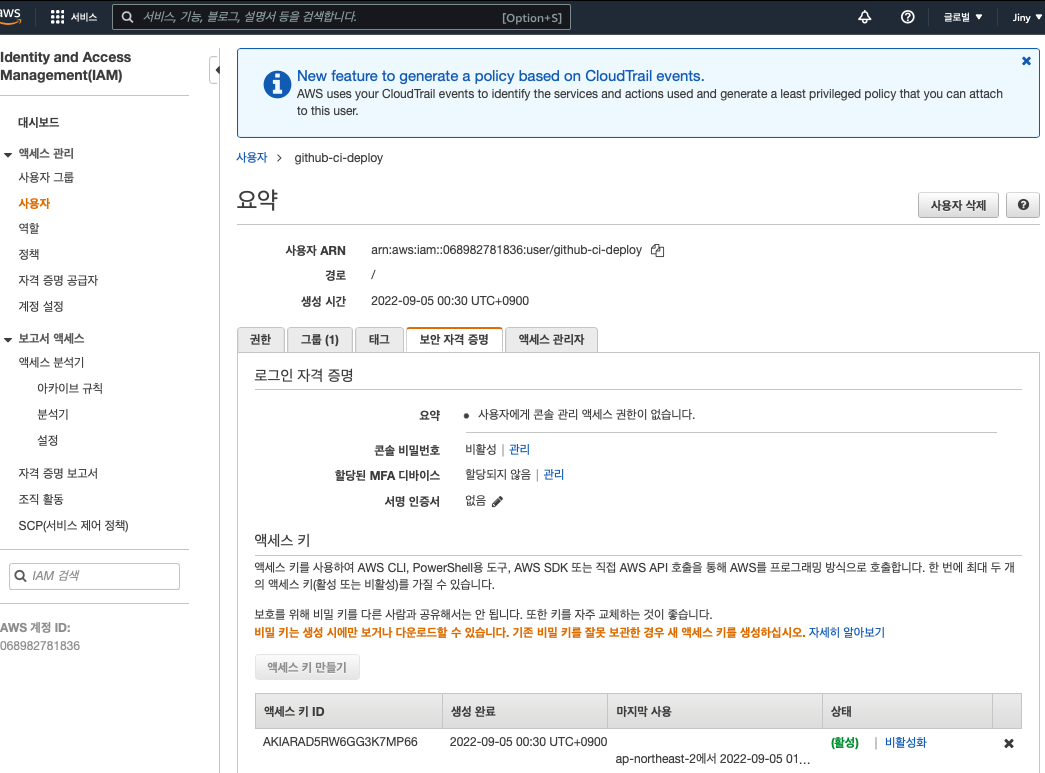This screenshot has height=773, width=1045.
Task: Delete access key AKIARAD5RW6GG3K7MP66 with the X icon
Action: (1009, 744)
